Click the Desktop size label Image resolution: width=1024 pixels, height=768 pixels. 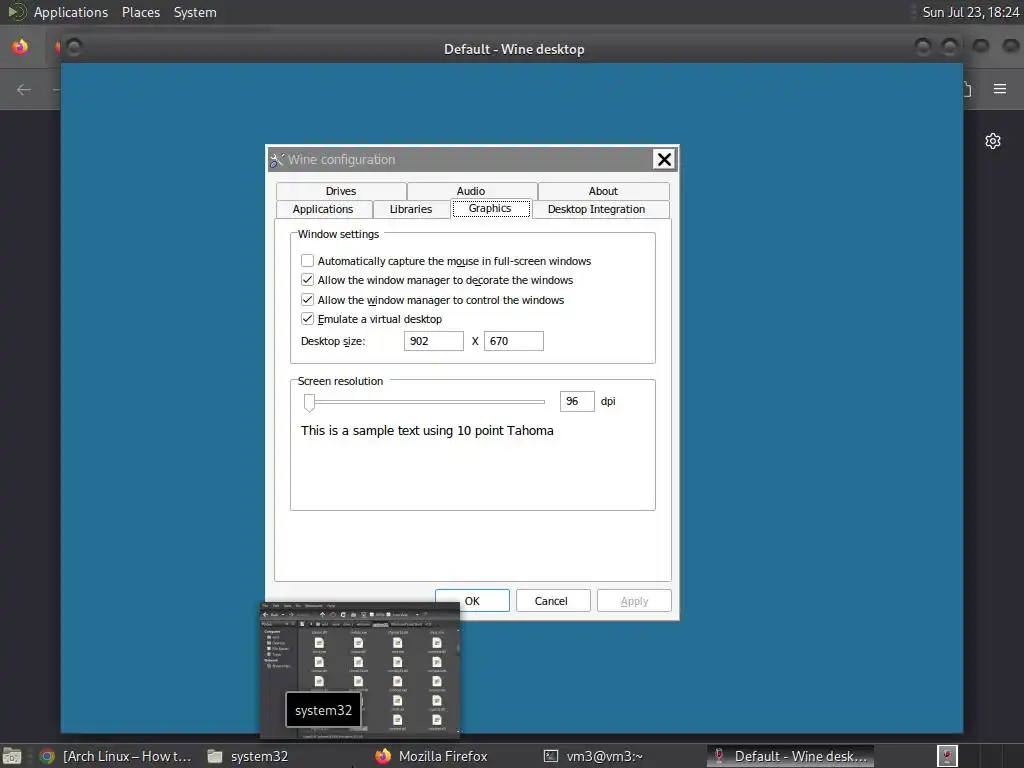[x=333, y=341]
